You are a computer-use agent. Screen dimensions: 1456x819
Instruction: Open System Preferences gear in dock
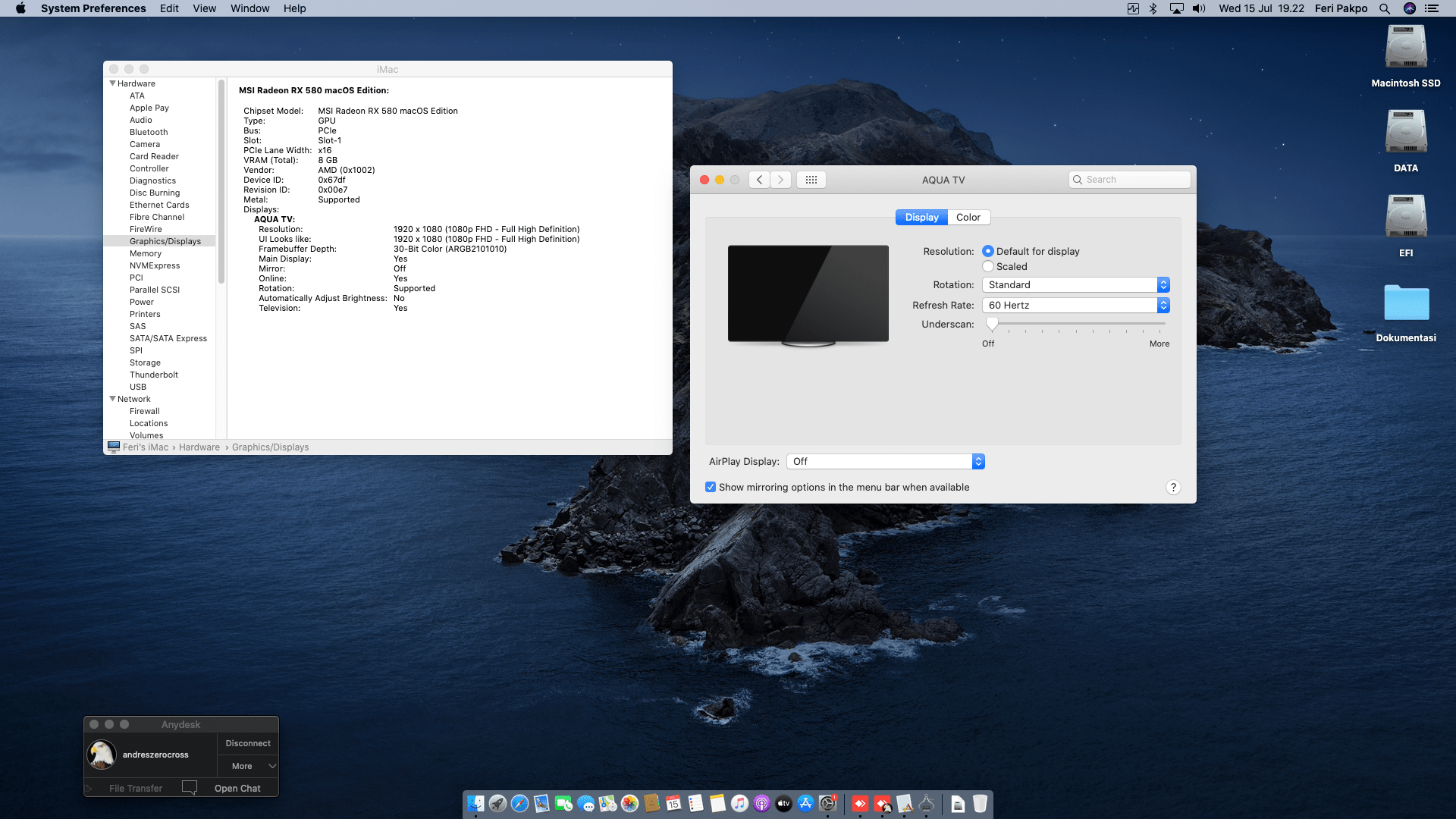pos(827,804)
